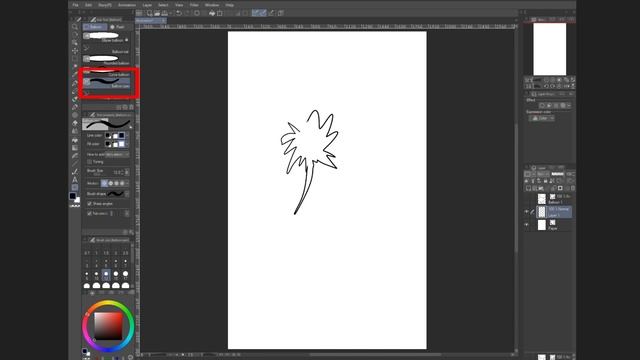Select the Text tool (letter A)
This screenshot has width=640, height=360.
coord(75,180)
